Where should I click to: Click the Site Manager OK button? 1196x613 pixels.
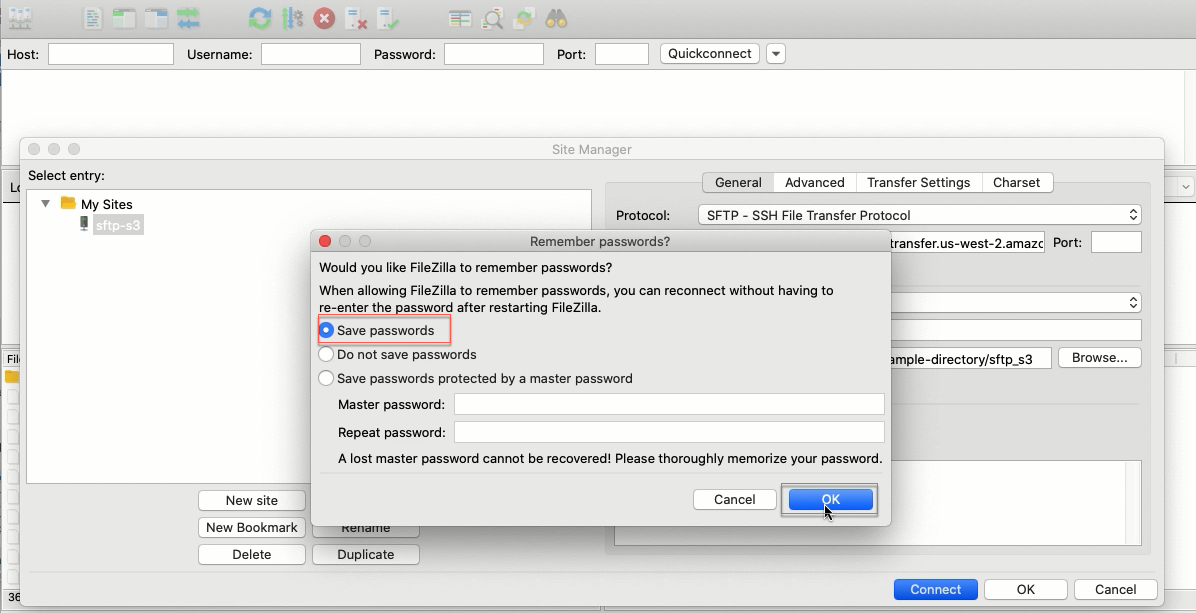[x=1025, y=589]
